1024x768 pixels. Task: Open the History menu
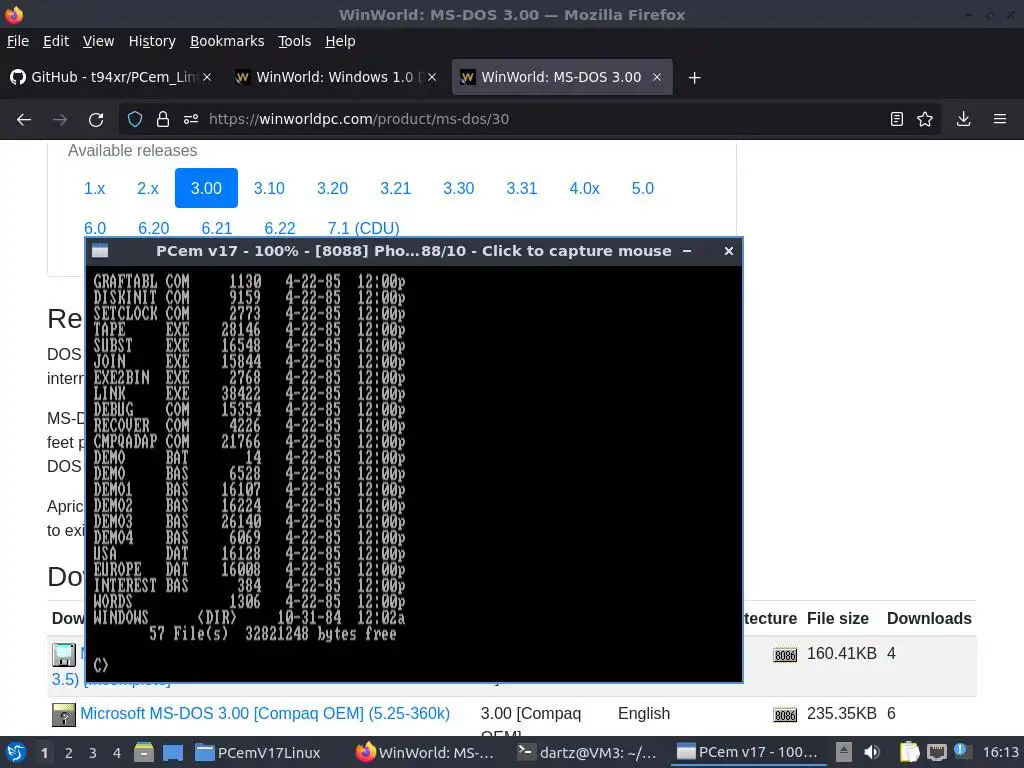click(x=152, y=41)
